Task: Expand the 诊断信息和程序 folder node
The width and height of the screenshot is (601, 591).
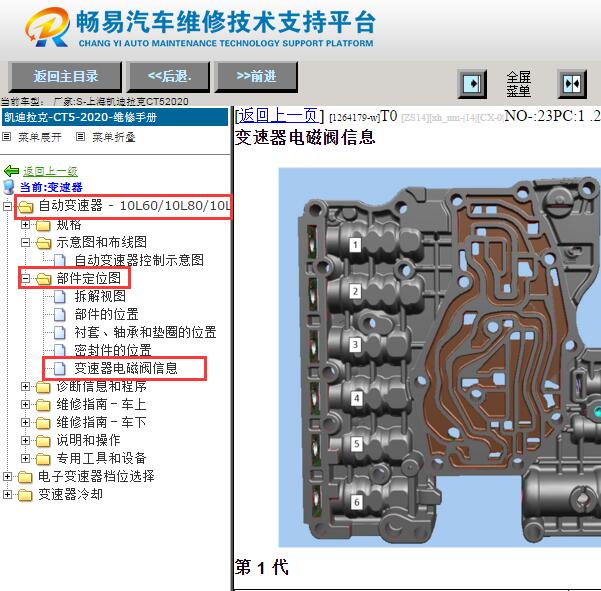Action: click(25, 386)
